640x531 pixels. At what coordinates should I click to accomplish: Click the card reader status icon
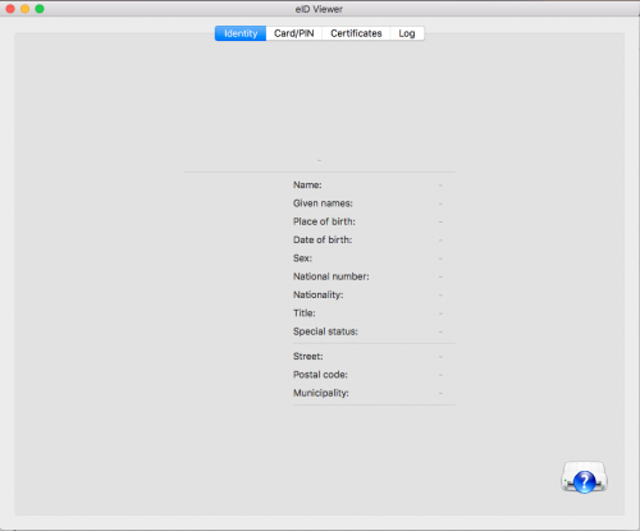click(x=584, y=478)
